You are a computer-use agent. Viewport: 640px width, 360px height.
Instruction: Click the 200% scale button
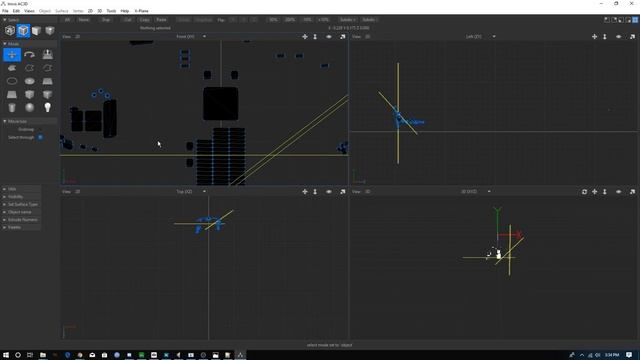[x=290, y=20]
